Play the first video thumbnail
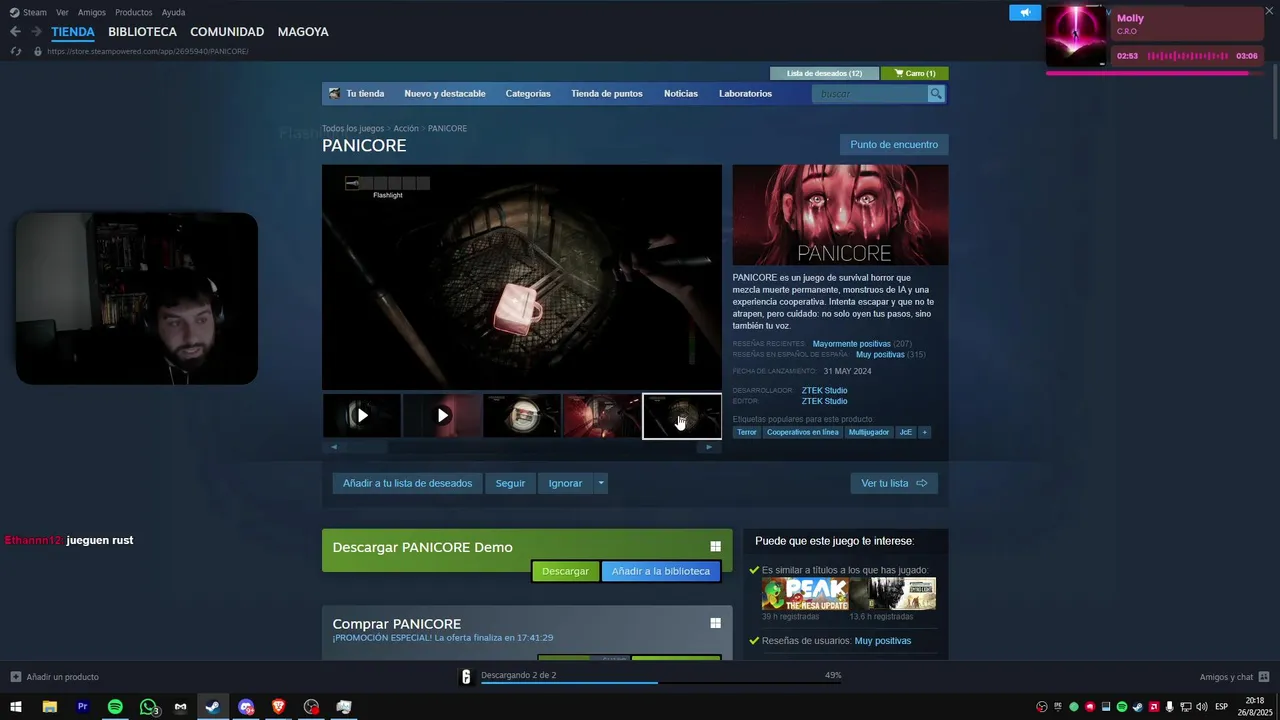 [362, 416]
